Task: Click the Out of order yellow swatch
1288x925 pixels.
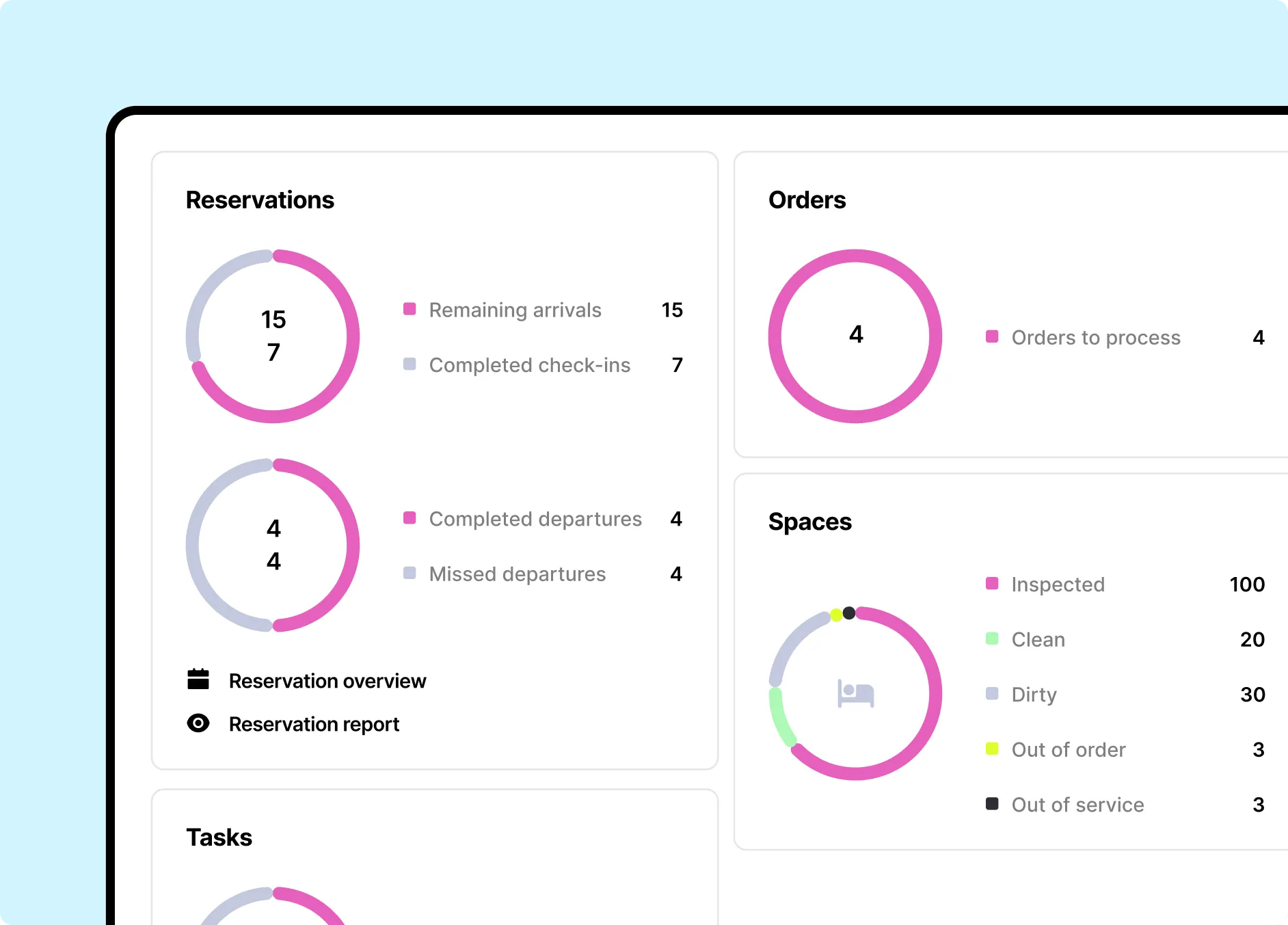Action: pyautogui.click(x=992, y=749)
